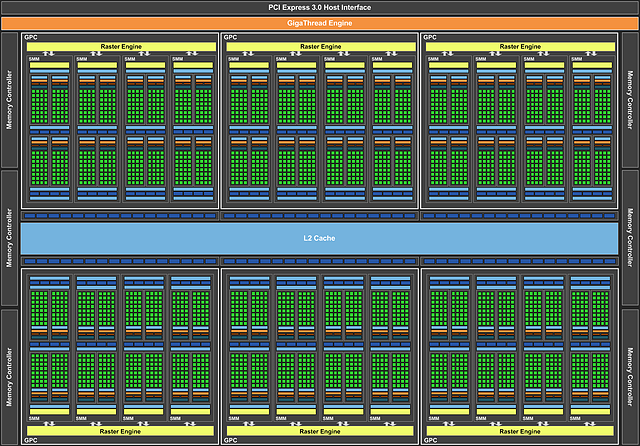Click the L2 Cache block

(319, 238)
